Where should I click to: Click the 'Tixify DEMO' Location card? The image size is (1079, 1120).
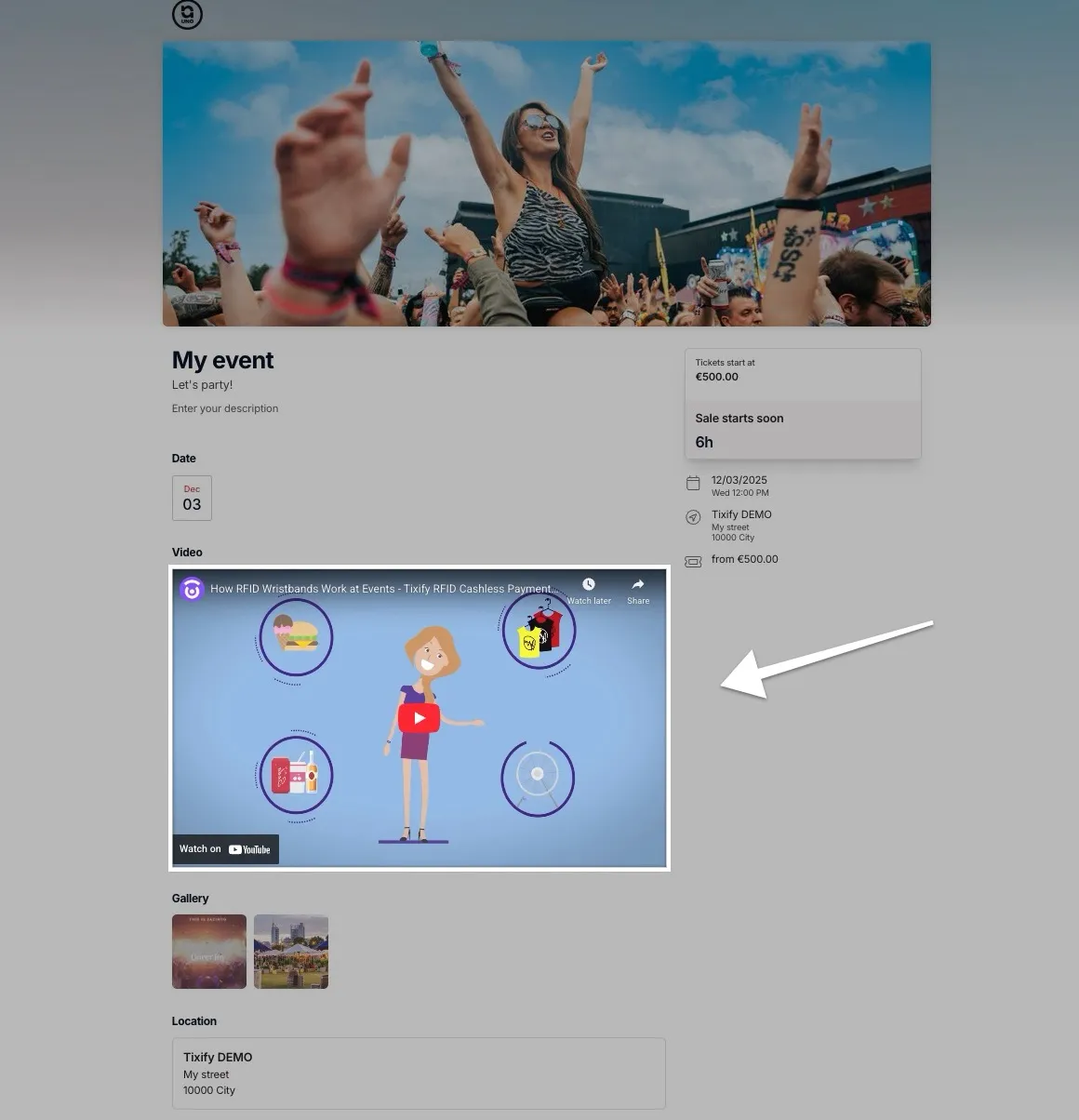pyautogui.click(x=419, y=1073)
